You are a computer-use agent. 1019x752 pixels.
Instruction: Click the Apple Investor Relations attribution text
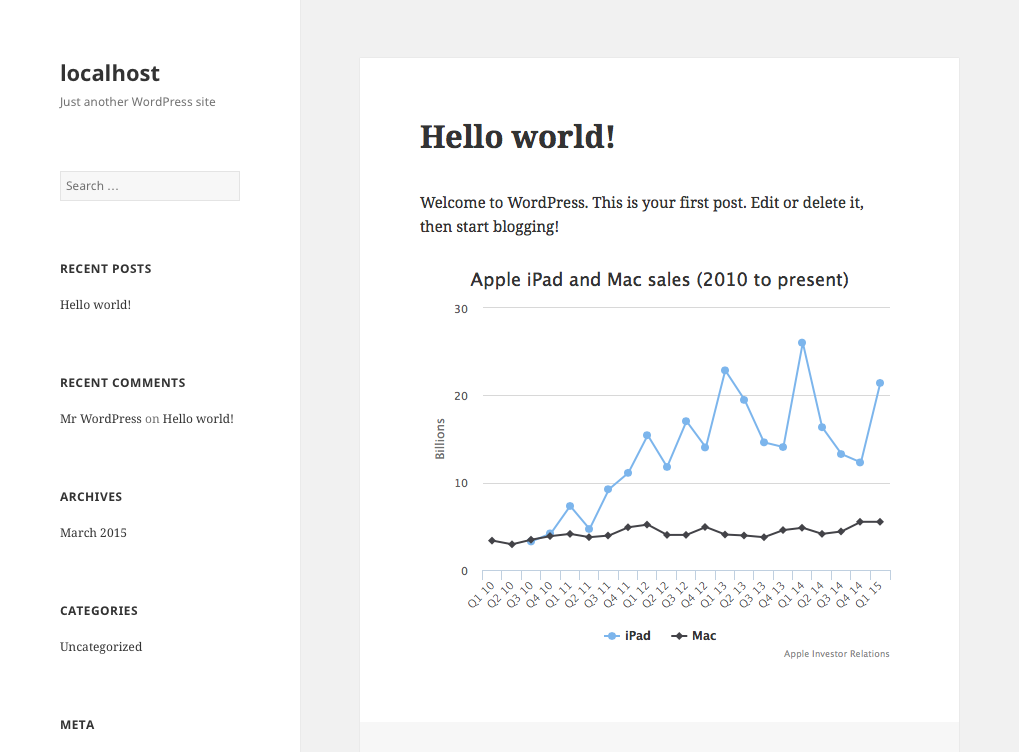tap(836, 653)
